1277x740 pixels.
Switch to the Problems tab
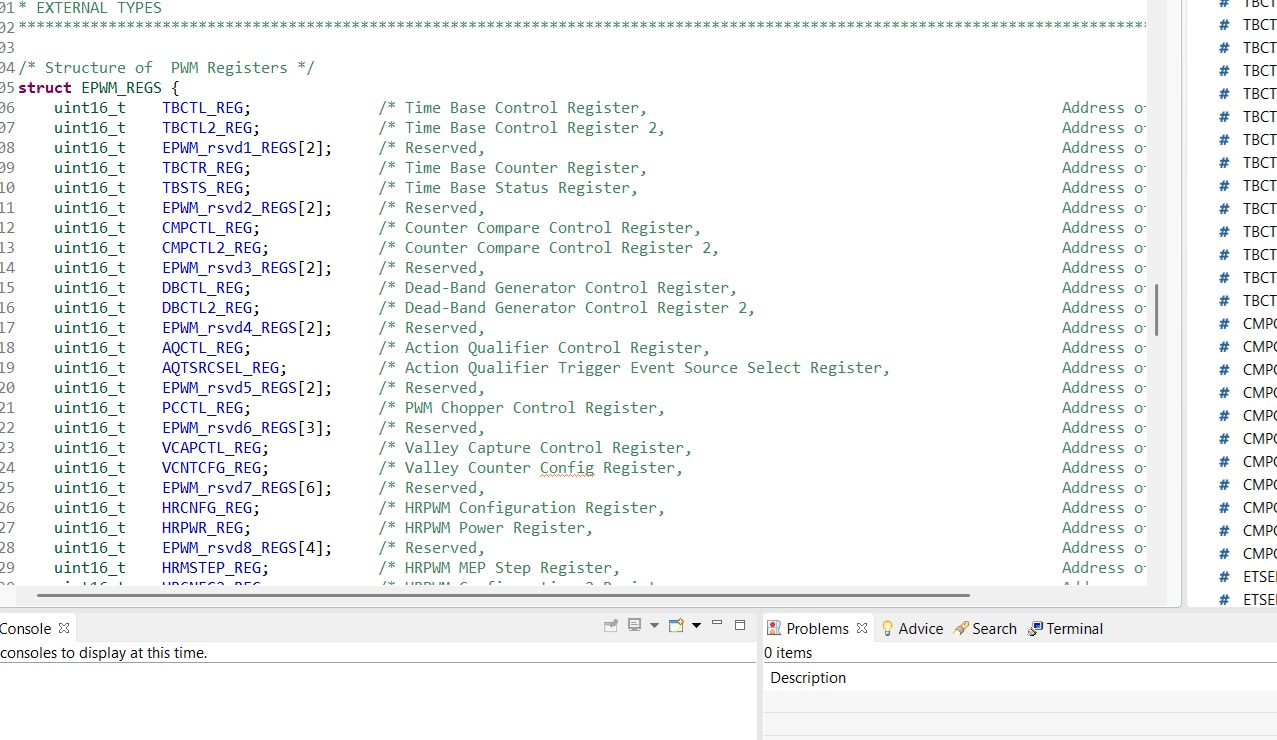click(x=816, y=628)
